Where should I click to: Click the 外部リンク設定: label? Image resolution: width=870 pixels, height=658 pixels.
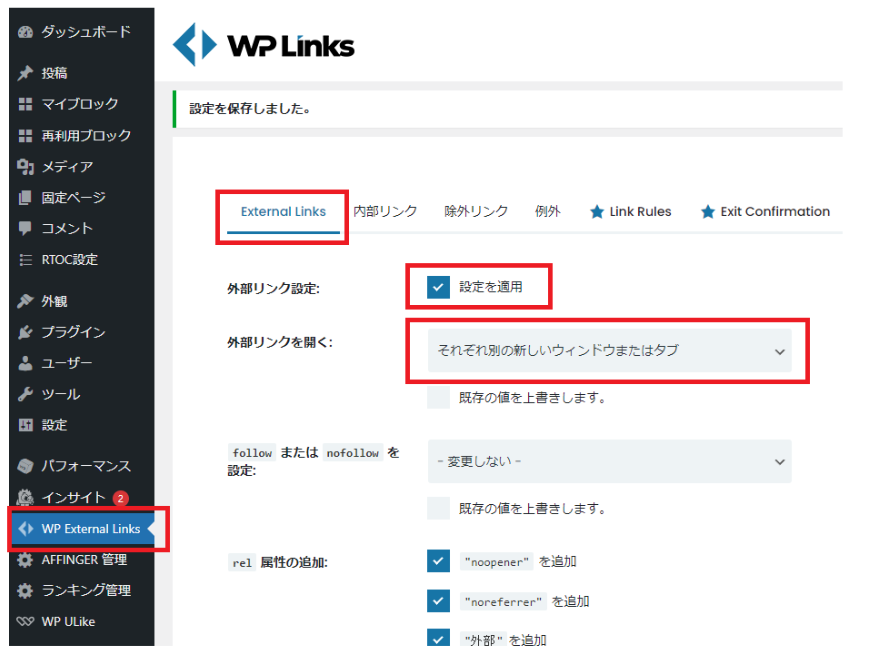coord(274,288)
